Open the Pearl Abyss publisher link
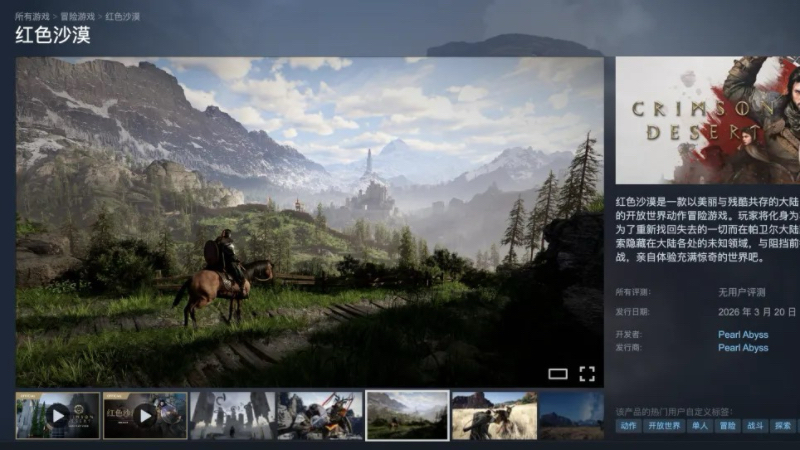 pyautogui.click(x=743, y=348)
